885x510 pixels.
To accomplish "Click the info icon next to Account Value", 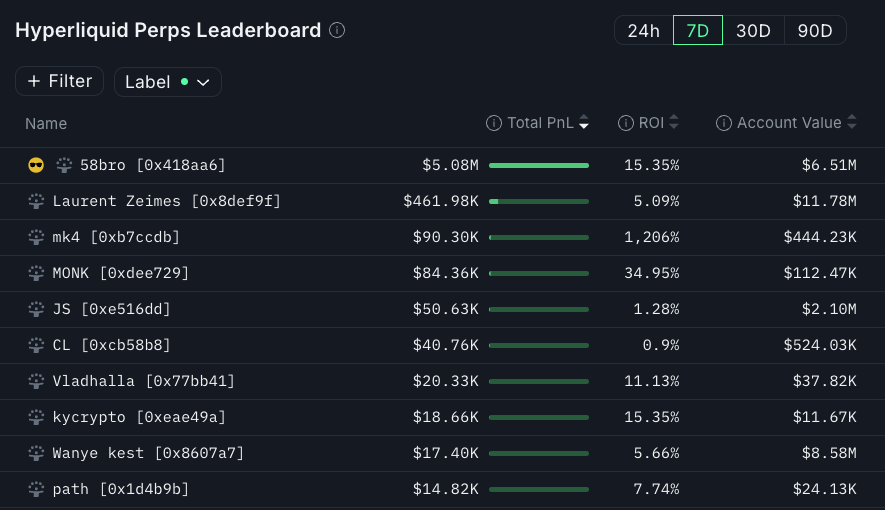I will click(724, 123).
